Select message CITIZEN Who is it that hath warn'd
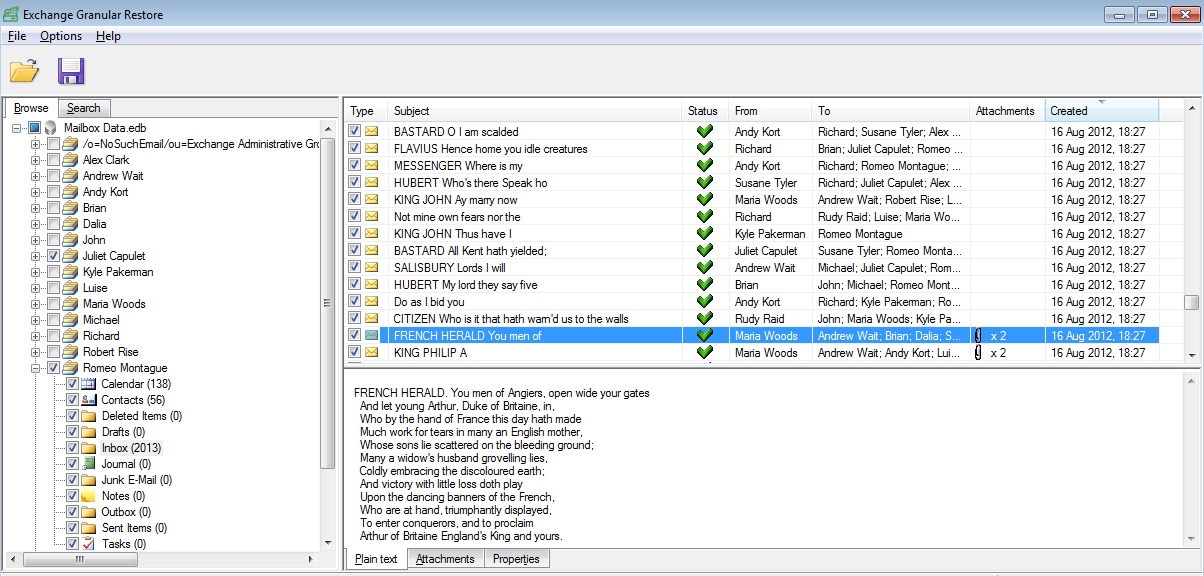 511,319
